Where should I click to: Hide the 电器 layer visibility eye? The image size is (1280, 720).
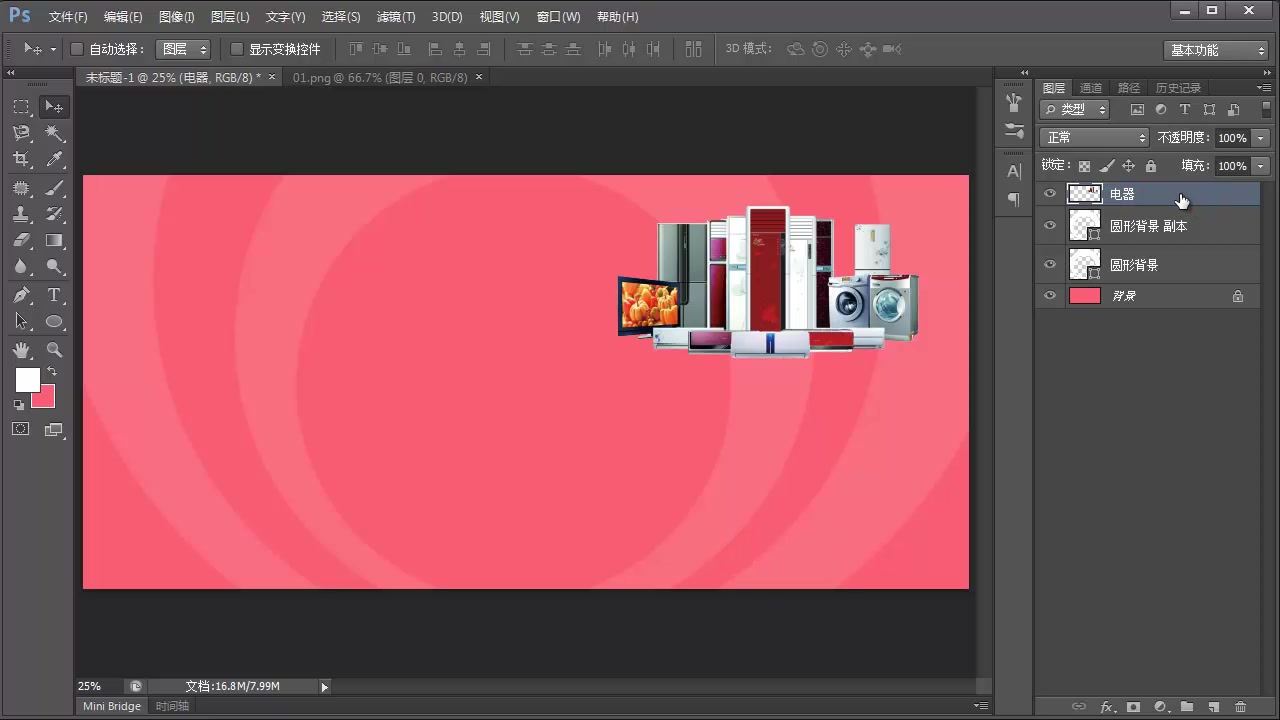[x=1050, y=194]
